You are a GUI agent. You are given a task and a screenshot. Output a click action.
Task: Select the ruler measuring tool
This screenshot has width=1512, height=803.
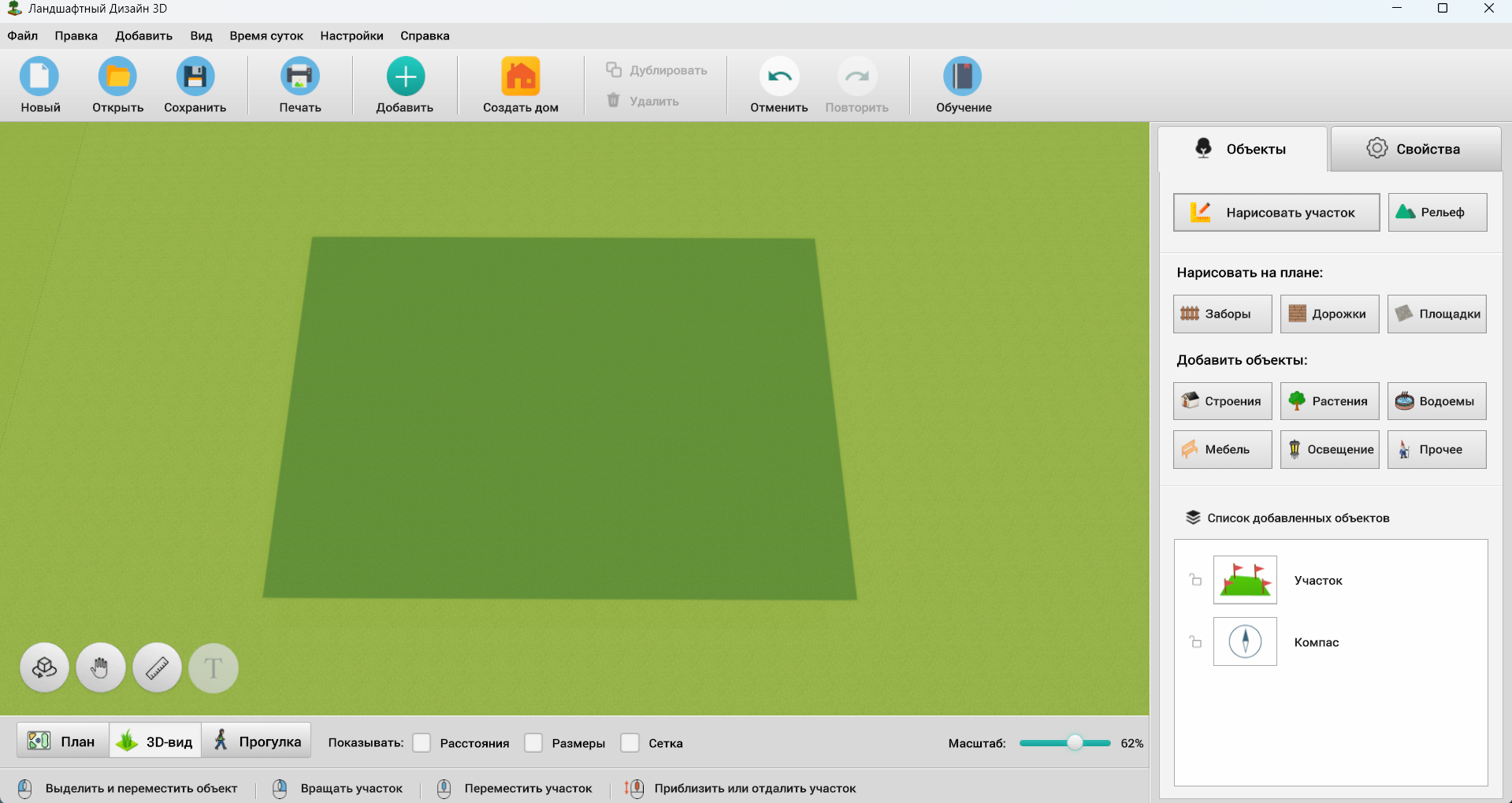click(157, 668)
